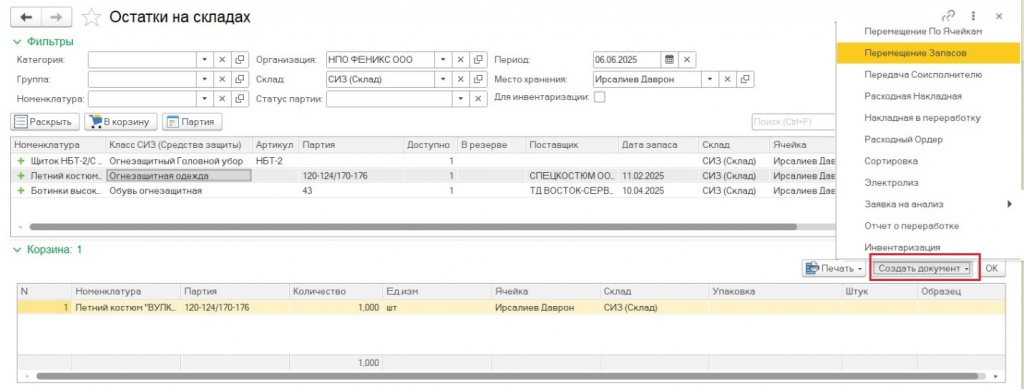
Task: Click the Партия button
Action: point(193,121)
